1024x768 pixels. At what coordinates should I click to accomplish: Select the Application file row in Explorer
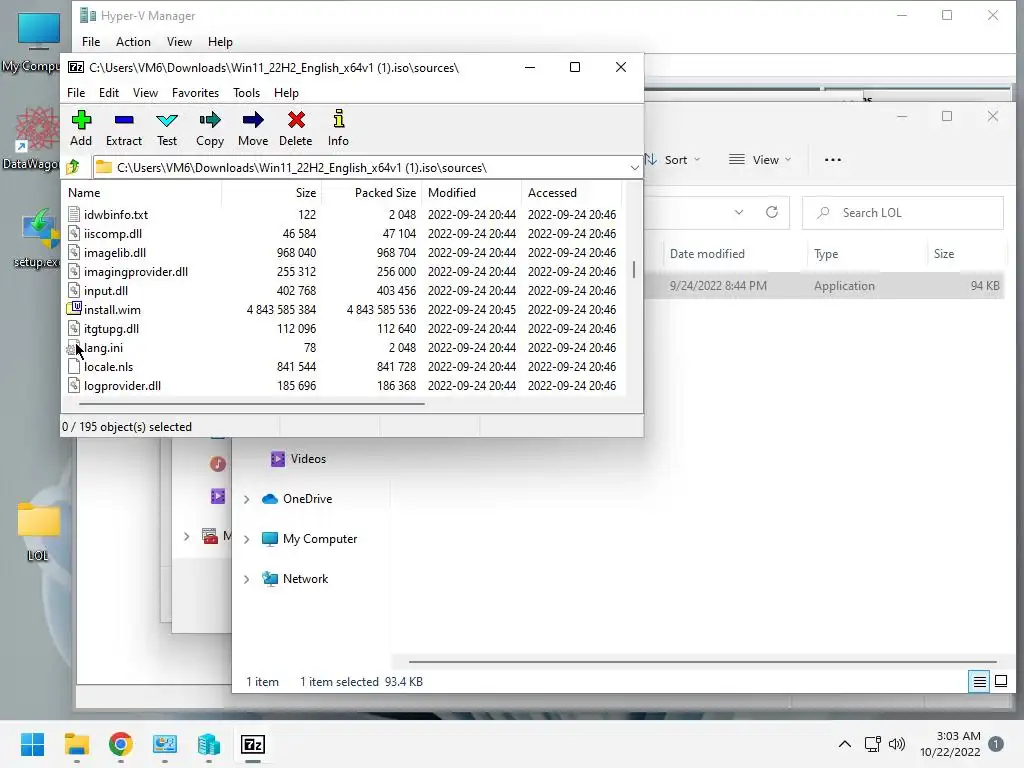824,285
